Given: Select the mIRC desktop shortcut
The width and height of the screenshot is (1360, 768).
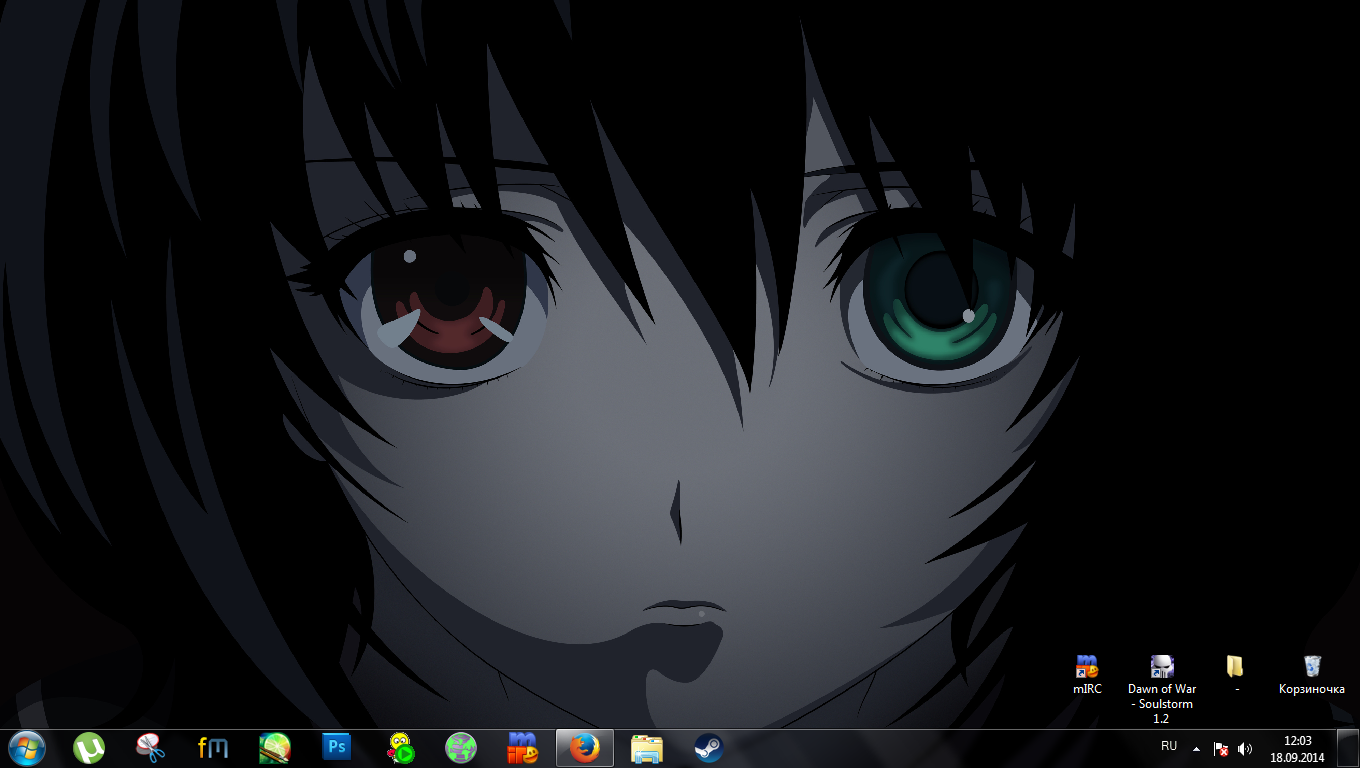Looking at the screenshot, I should [x=1087, y=675].
